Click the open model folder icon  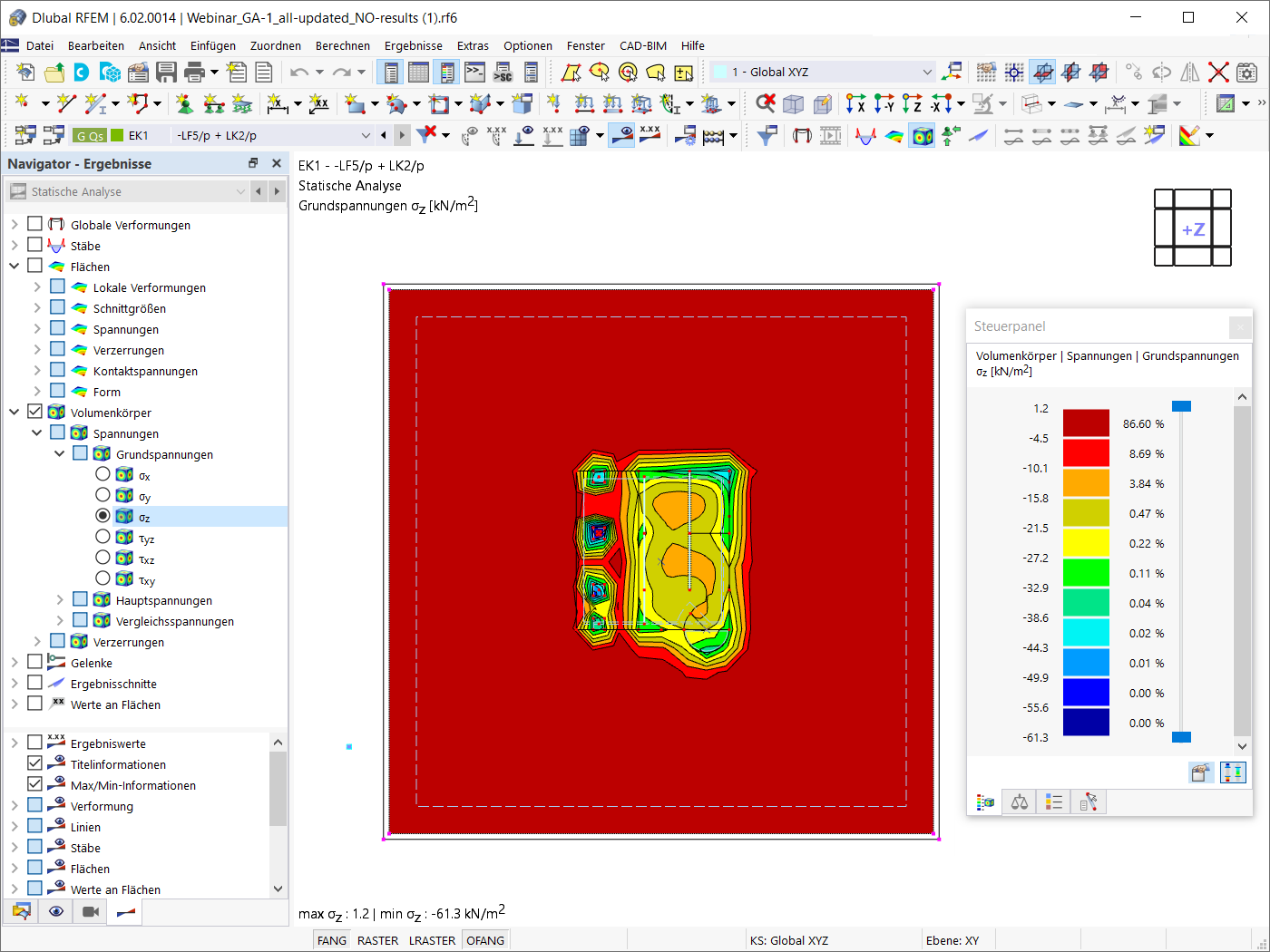[54, 73]
